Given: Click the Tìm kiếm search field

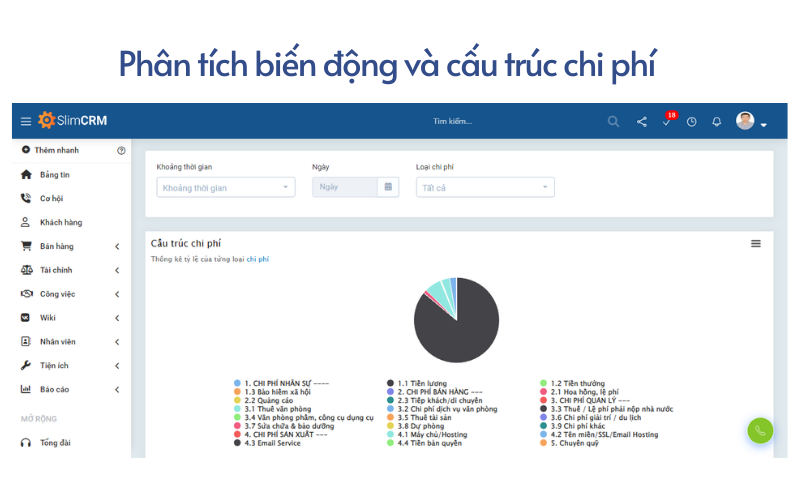Looking at the screenshot, I should pos(453,121).
